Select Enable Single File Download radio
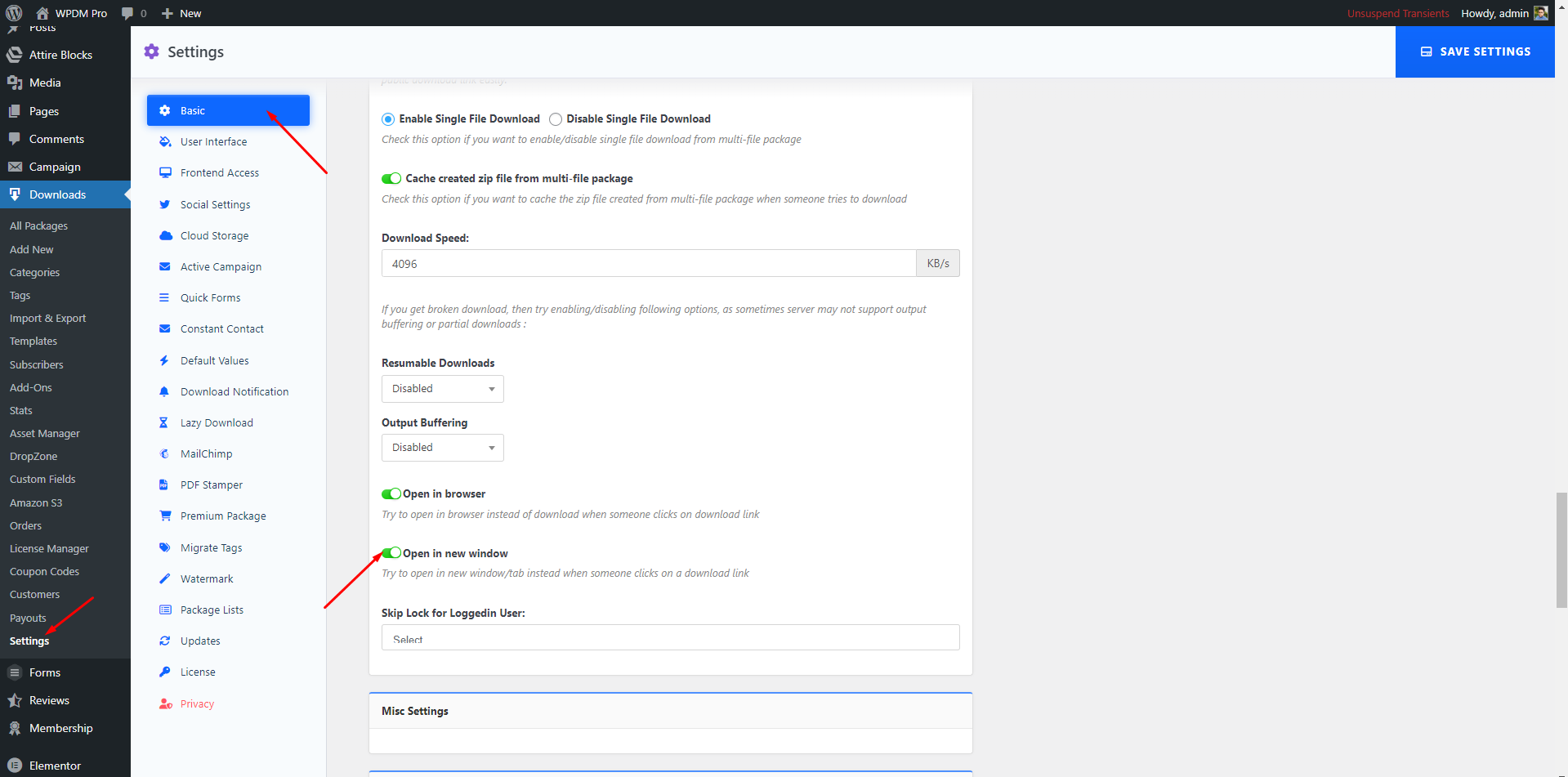Image resolution: width=1568 pixels, height=777 pixels. (388, 119)
